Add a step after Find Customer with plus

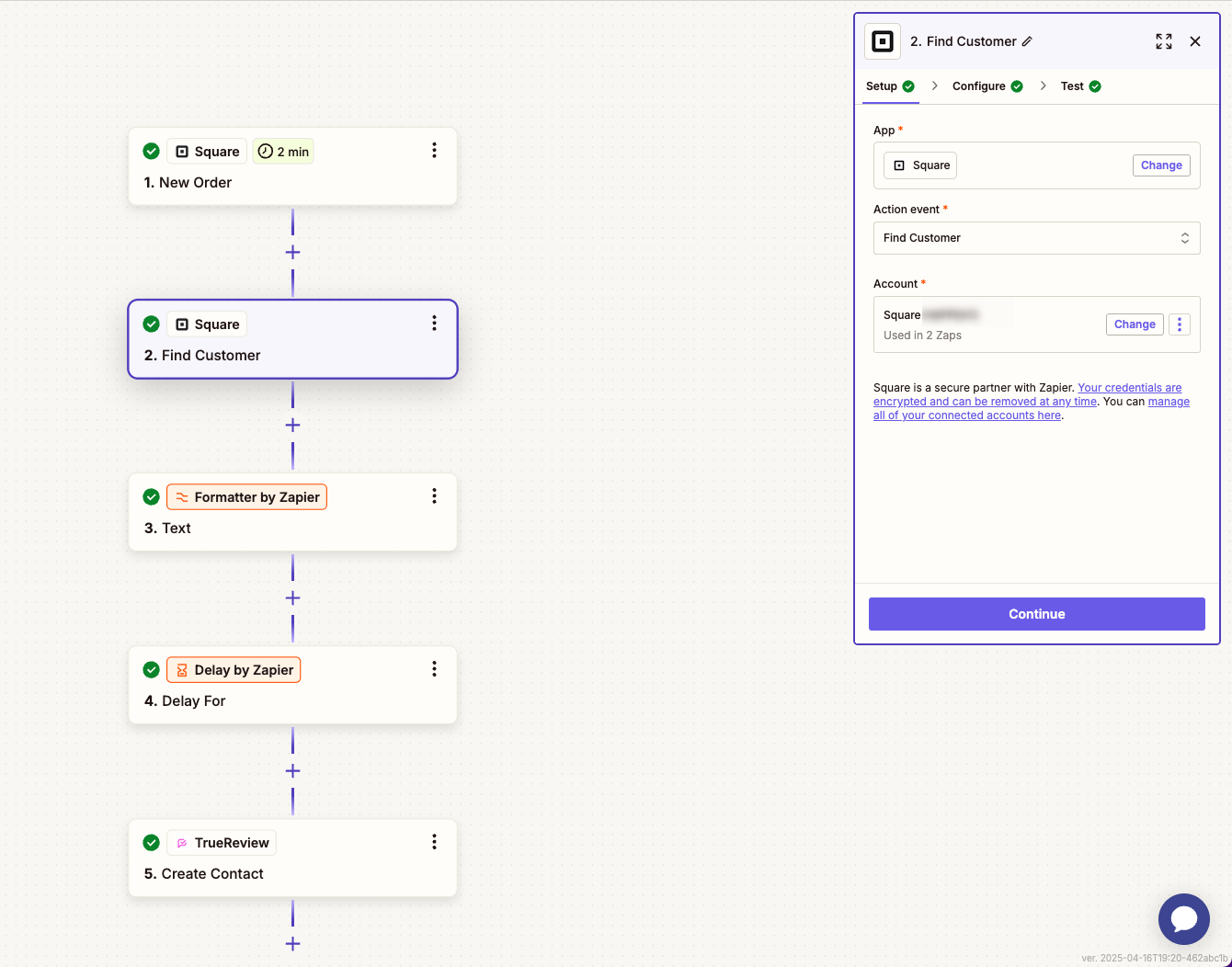pyautogui.click(x=292, y=425)
